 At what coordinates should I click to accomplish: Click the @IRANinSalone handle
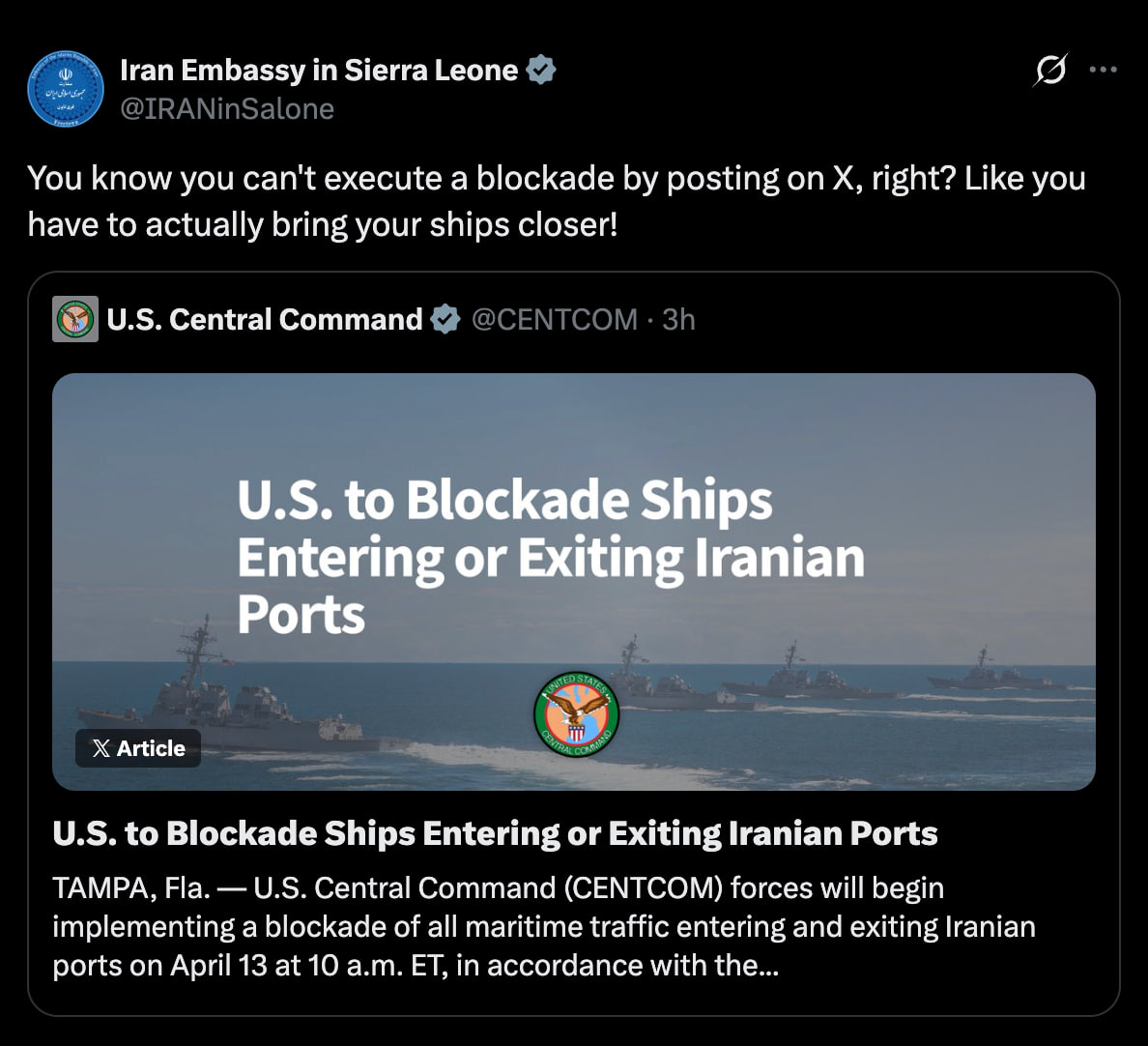227,108
